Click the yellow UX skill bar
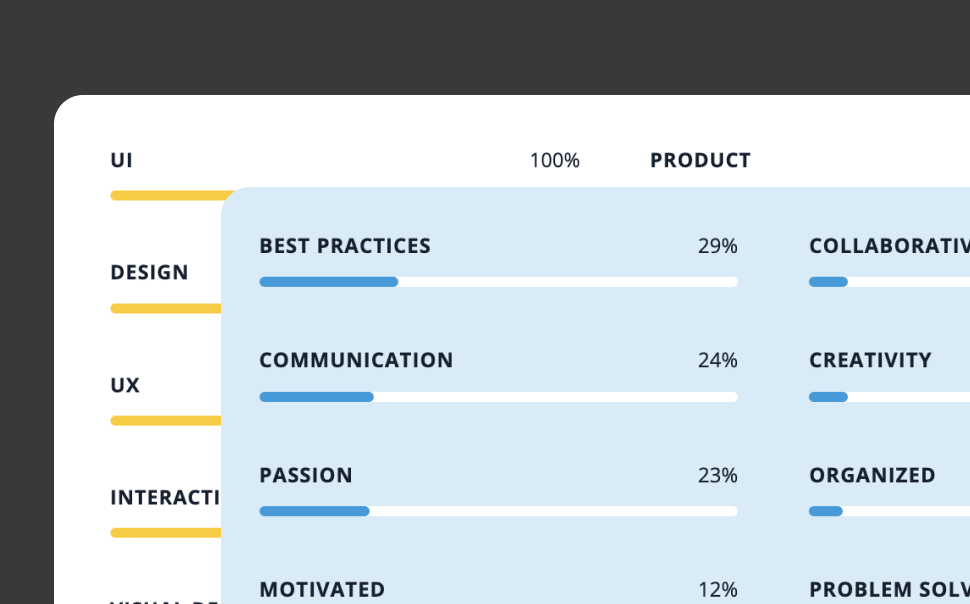 pos(166,421)
